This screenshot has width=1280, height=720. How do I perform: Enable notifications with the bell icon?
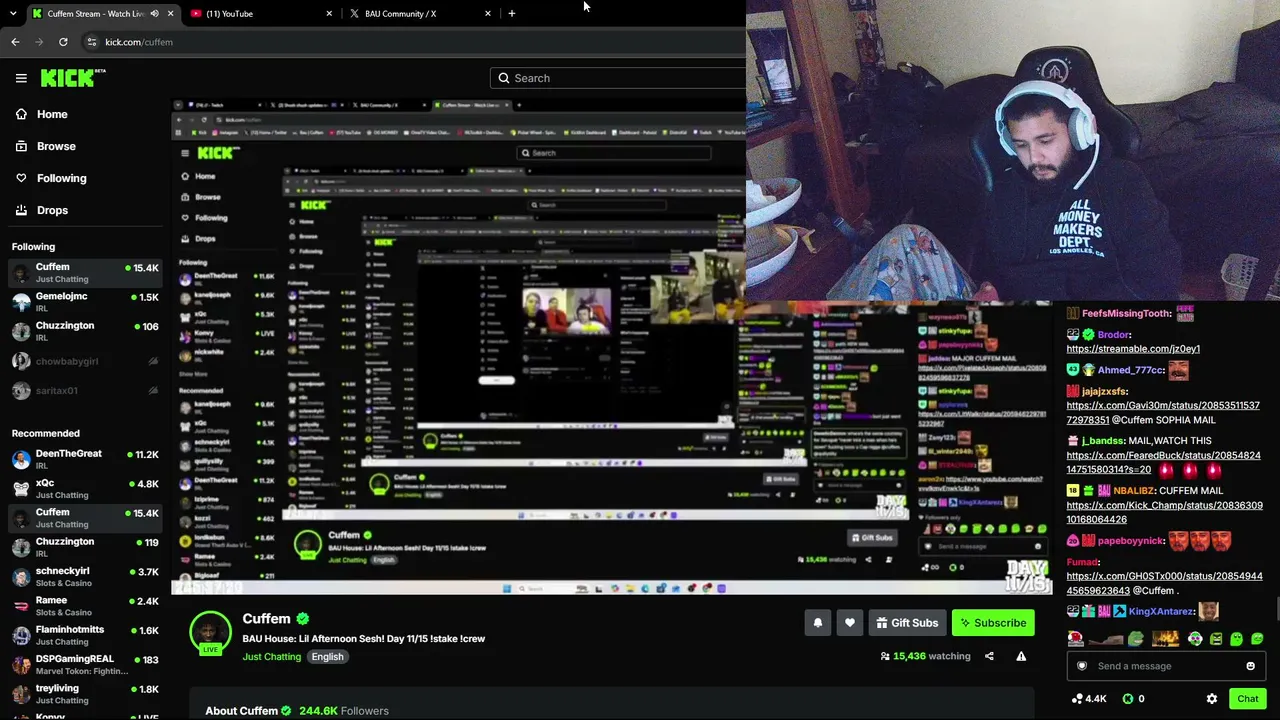[818, 623]
